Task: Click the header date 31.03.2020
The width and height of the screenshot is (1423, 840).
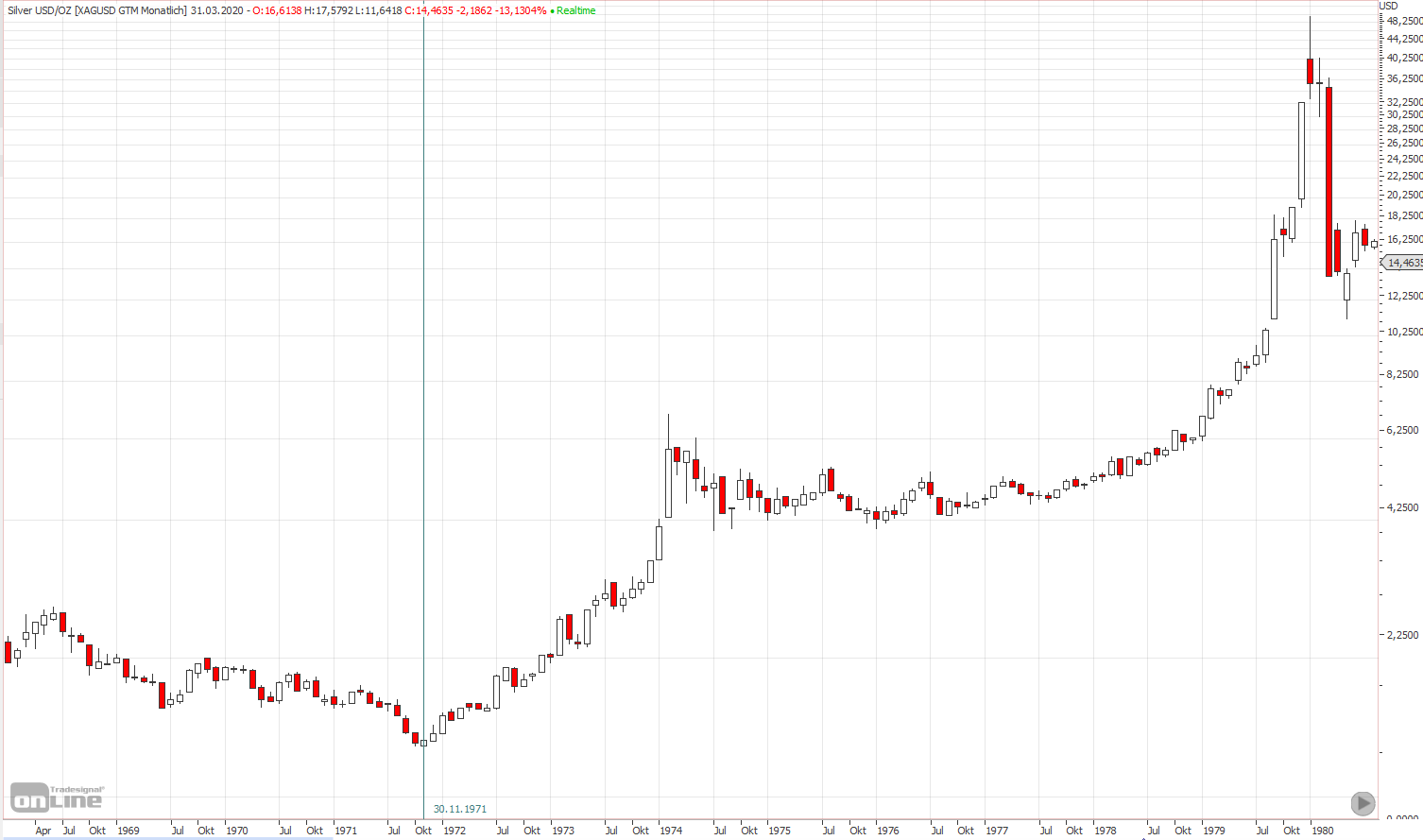Action: [217, 10]
